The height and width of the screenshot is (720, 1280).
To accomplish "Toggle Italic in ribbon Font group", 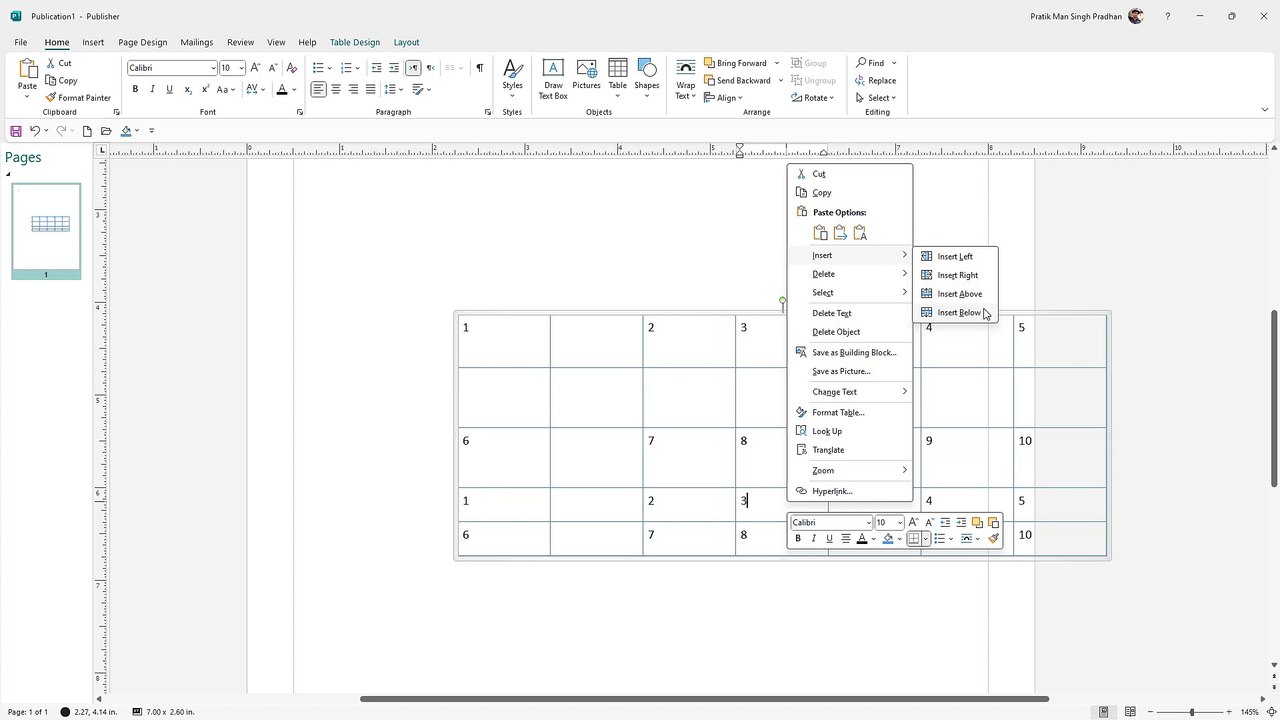I will tap(152, 89).
